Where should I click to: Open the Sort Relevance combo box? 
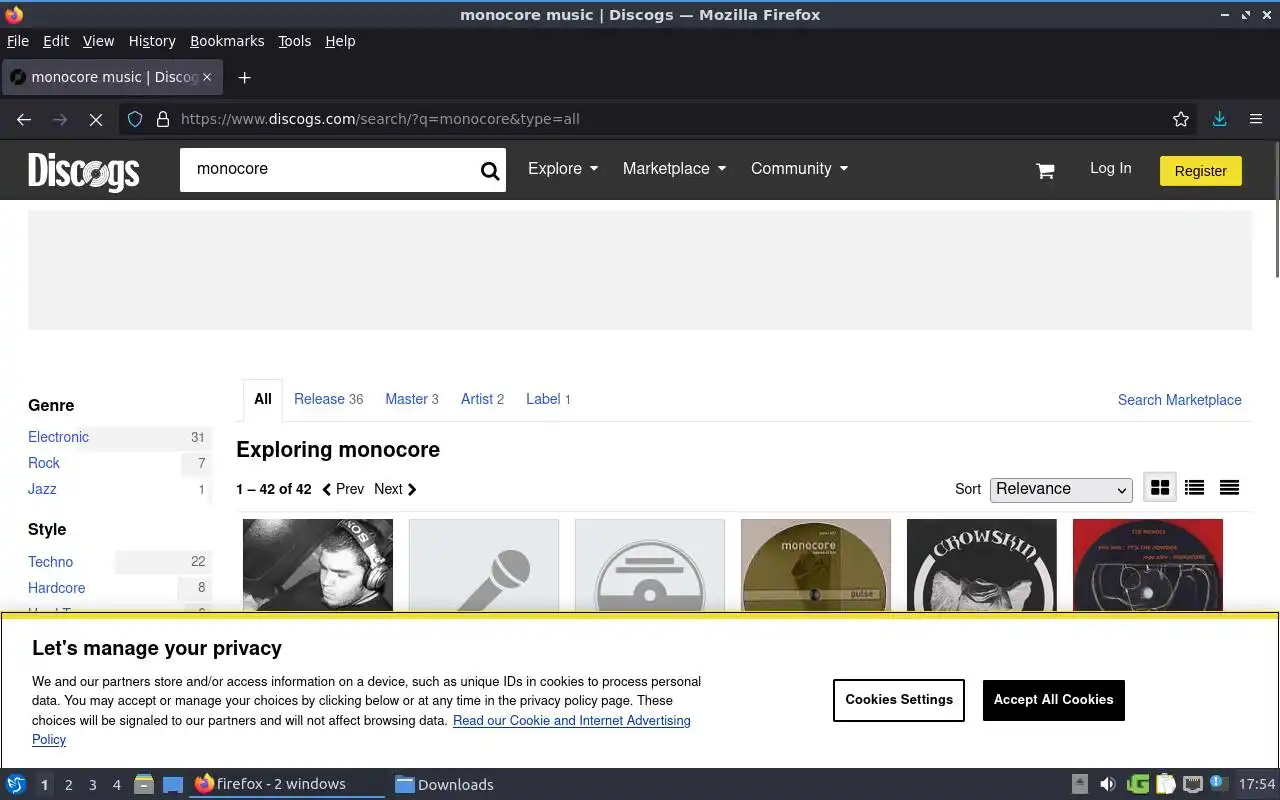pos(1061,489)
